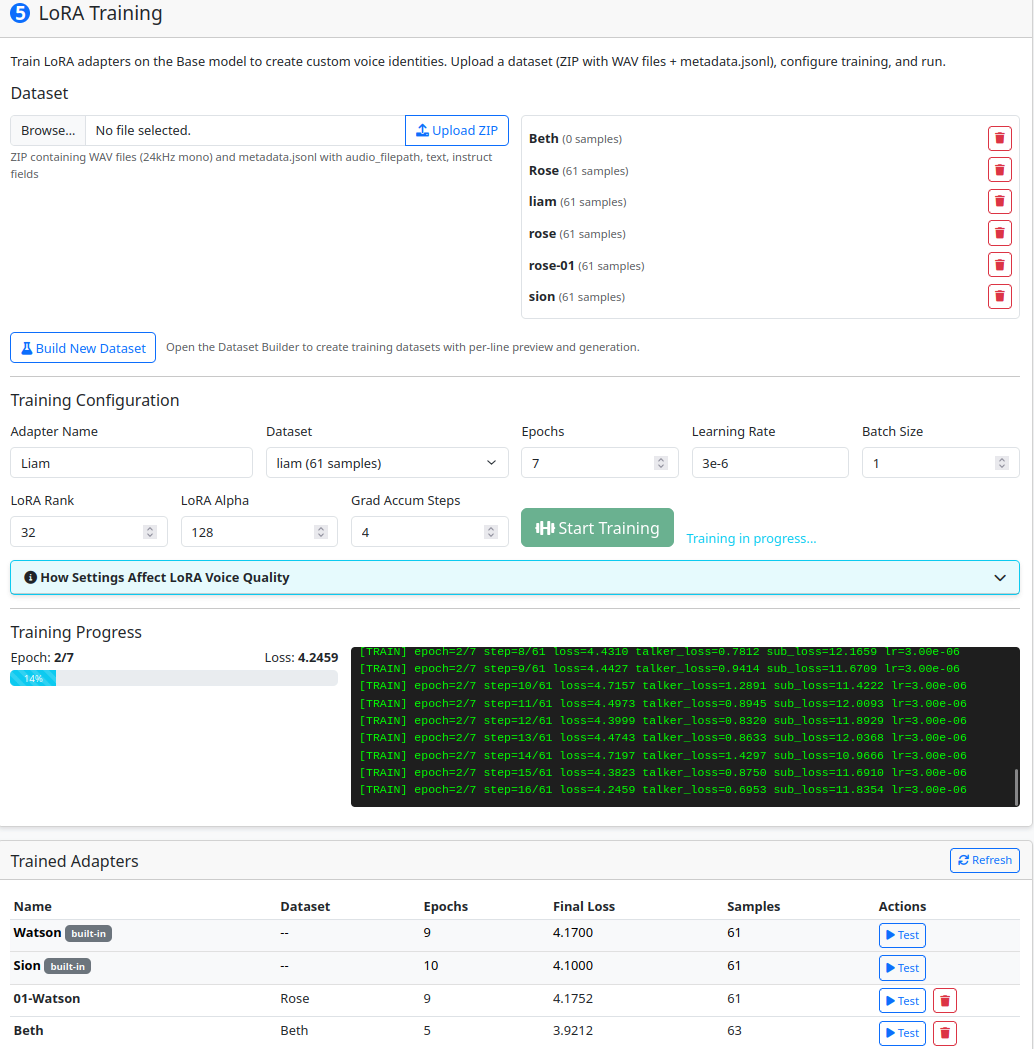
Task: Click the Adapter Name input field
Action: 131,463
